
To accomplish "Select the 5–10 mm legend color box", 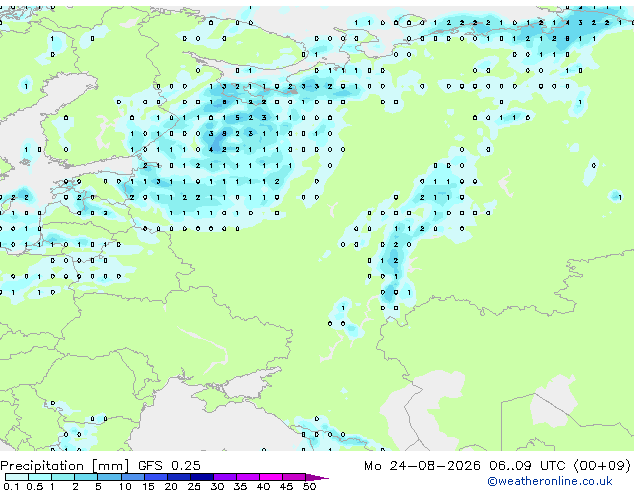I will tap(109, 477).
